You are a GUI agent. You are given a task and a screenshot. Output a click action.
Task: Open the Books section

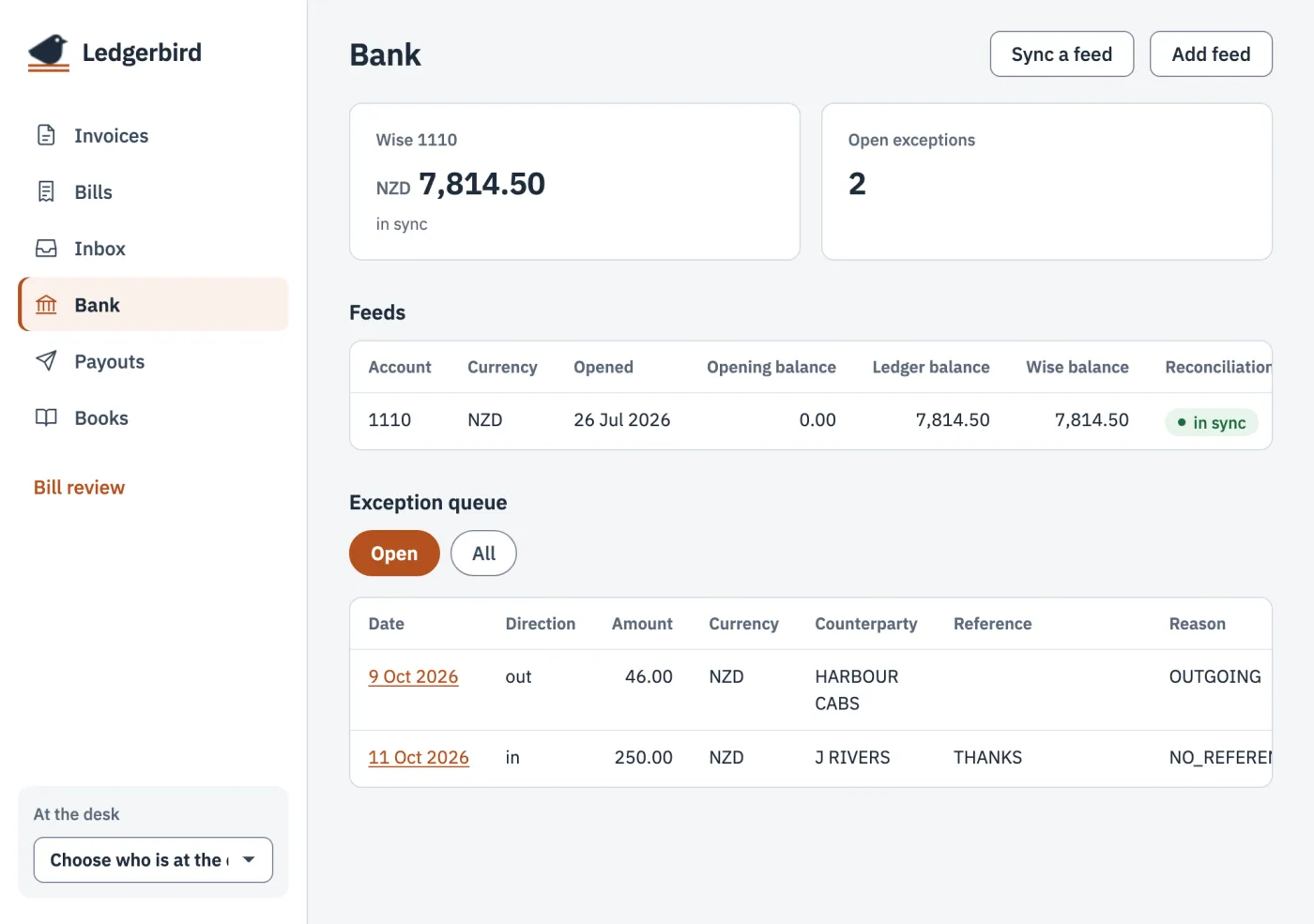click(153, 417)
